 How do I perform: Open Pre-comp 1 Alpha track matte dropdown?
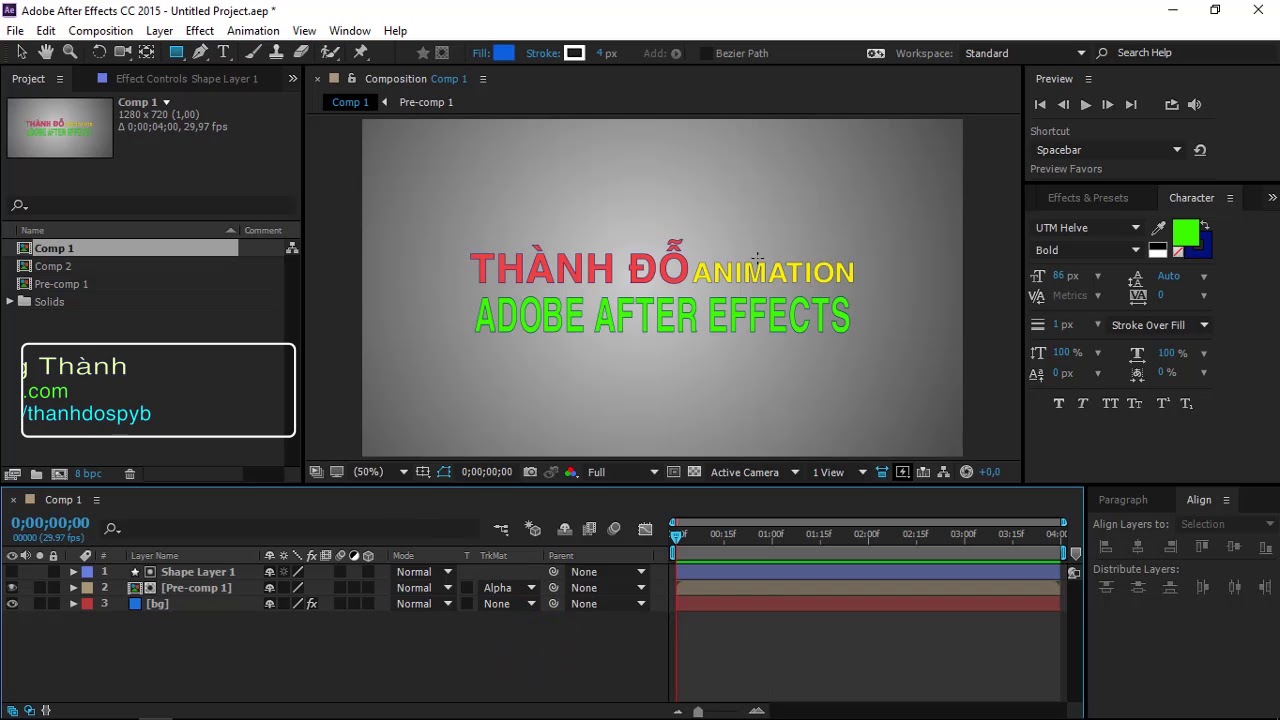510,588
